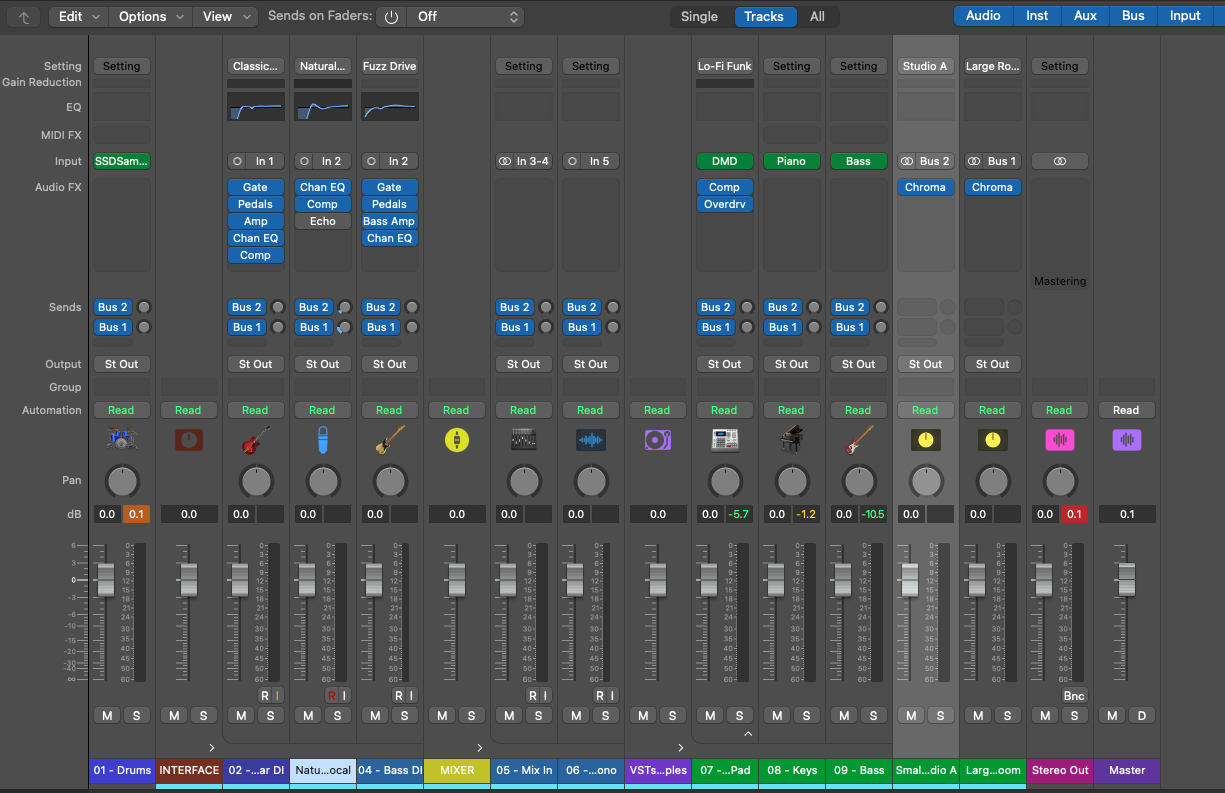The height and width of the screenshot is (793, 1225).
Task: Click the blue waveform icon on 06 Mono channel
Action: (590, 439)
